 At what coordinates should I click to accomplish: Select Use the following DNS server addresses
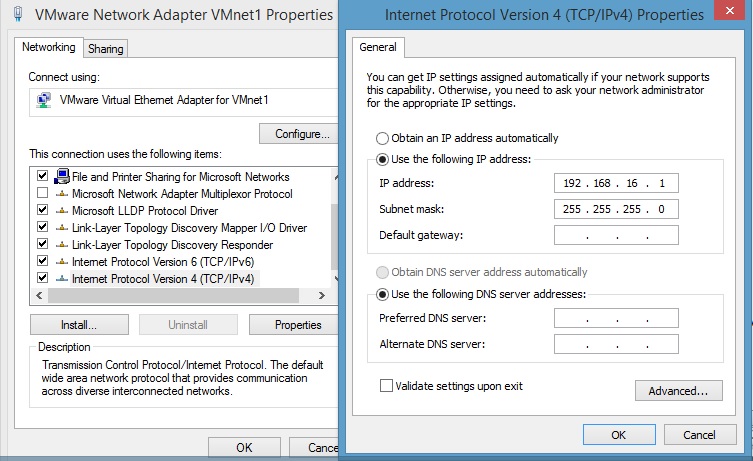[x=382, y=294]
